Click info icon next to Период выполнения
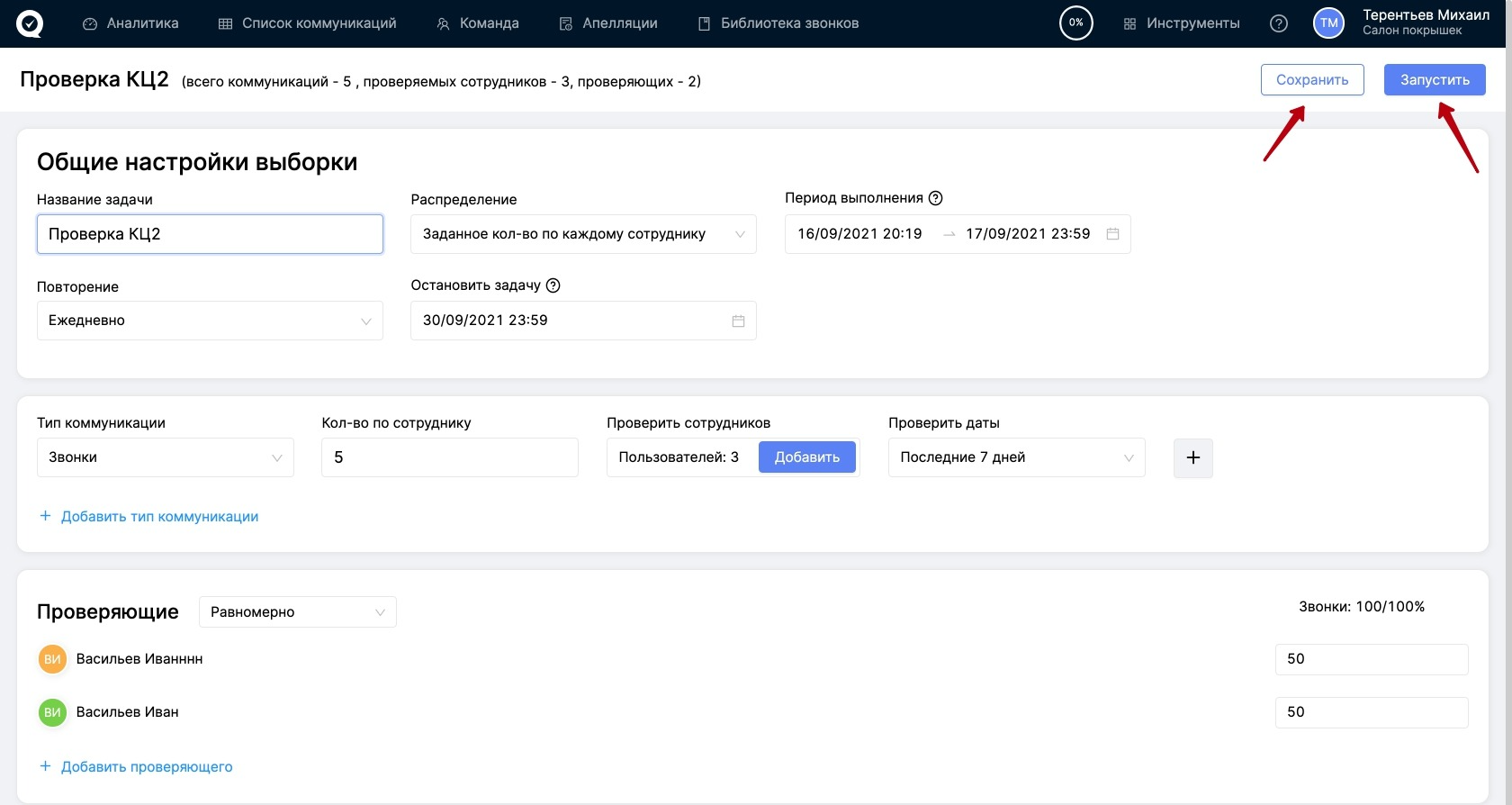The image size is (1512, 805). (935, 198)
